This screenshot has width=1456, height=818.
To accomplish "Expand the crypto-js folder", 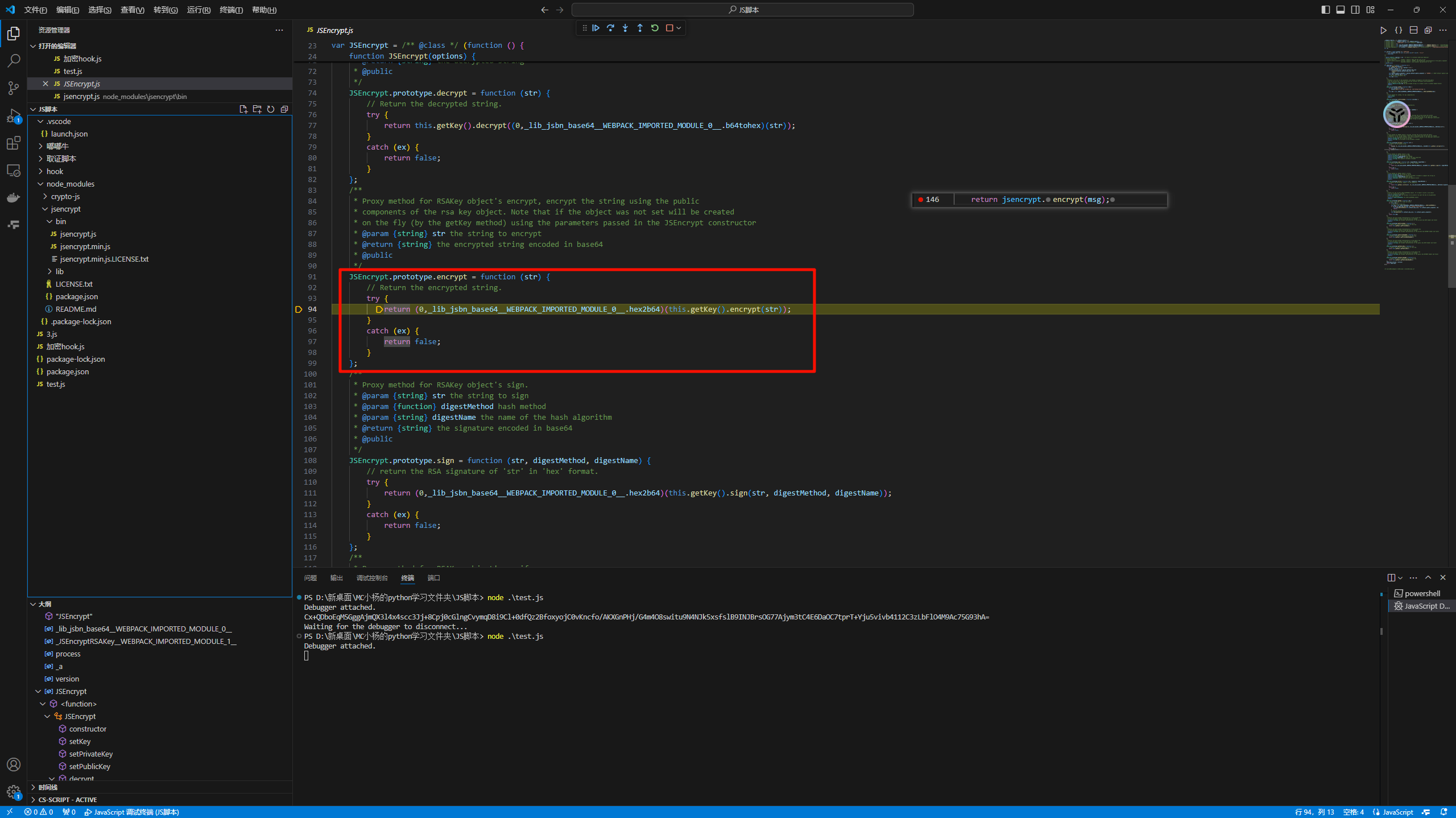I will coord(65,196).
